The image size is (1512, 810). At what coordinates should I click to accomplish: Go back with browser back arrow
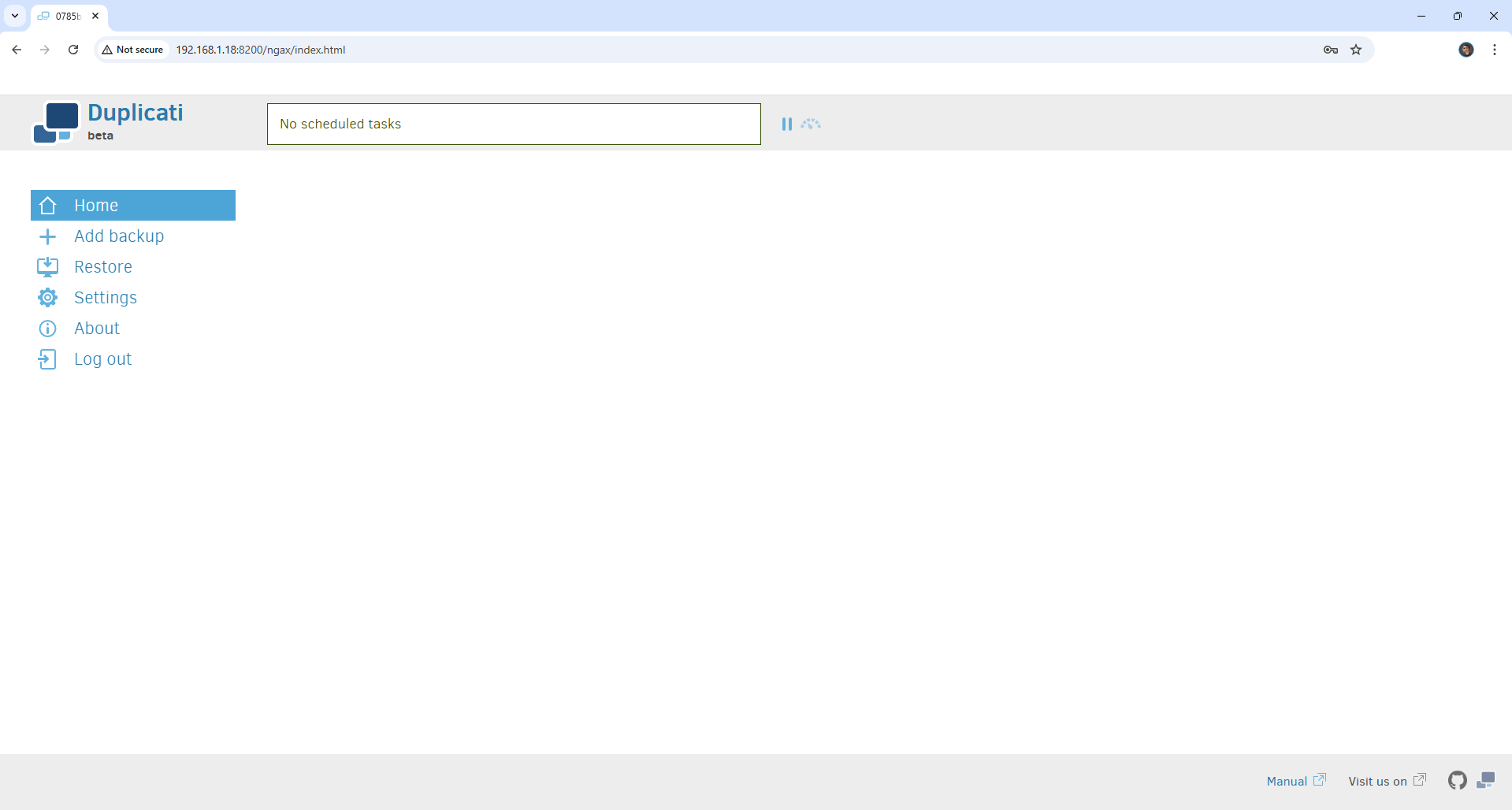[17, 50]
